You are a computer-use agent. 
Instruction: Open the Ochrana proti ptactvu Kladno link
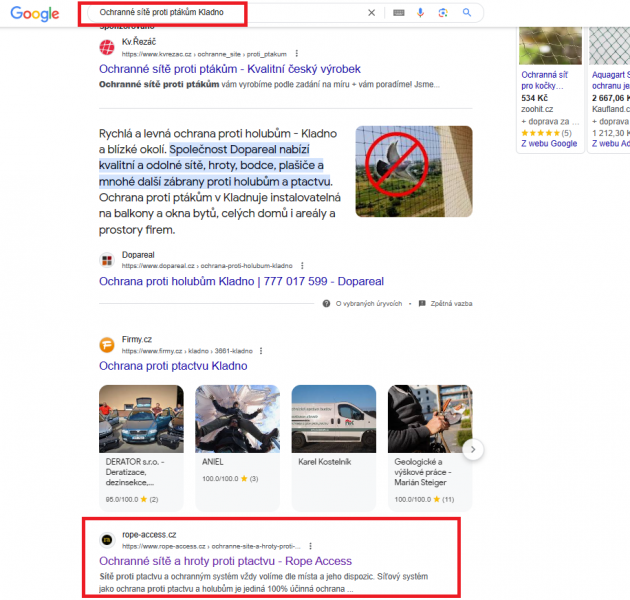173,366
